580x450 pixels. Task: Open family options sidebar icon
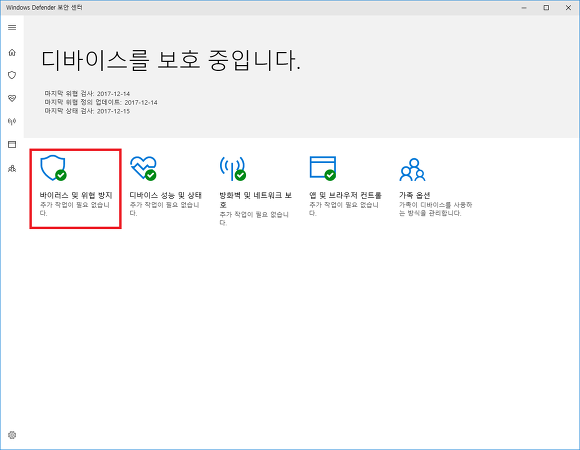(12, 169)
